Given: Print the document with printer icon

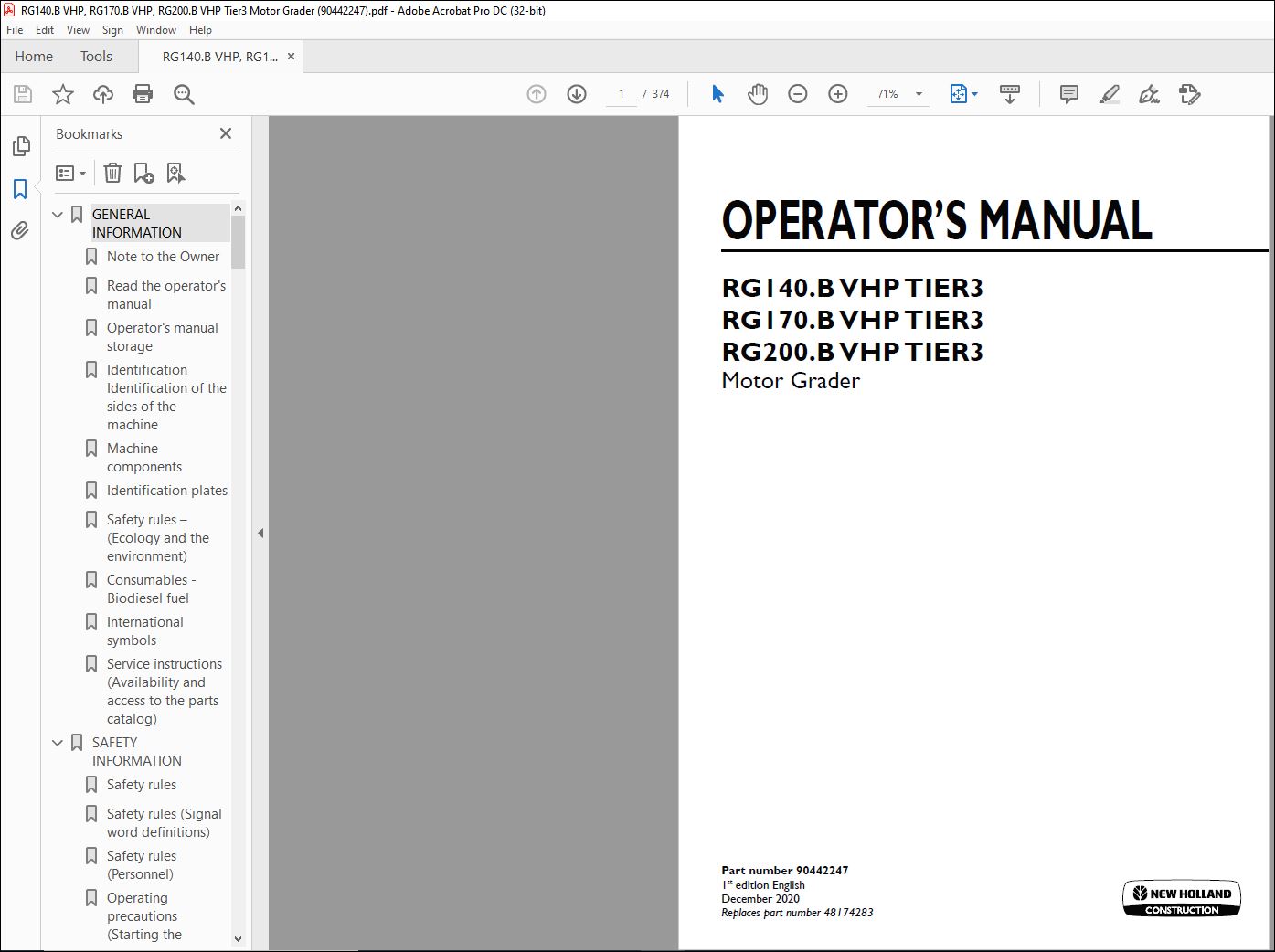Looking at the screenshot, I should coord(143,94).
